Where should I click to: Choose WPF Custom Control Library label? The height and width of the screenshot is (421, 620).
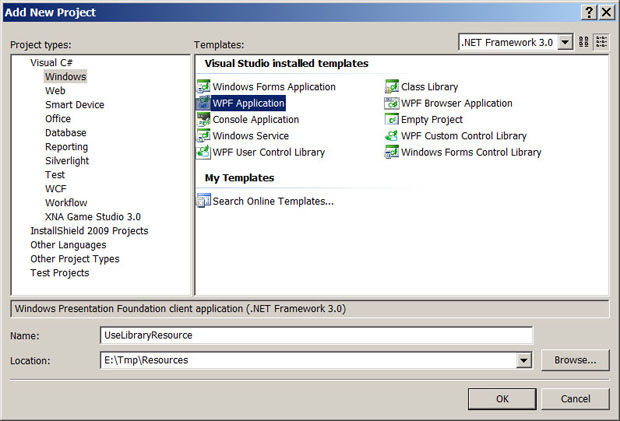pyautogui.click(x=464, y=136)
